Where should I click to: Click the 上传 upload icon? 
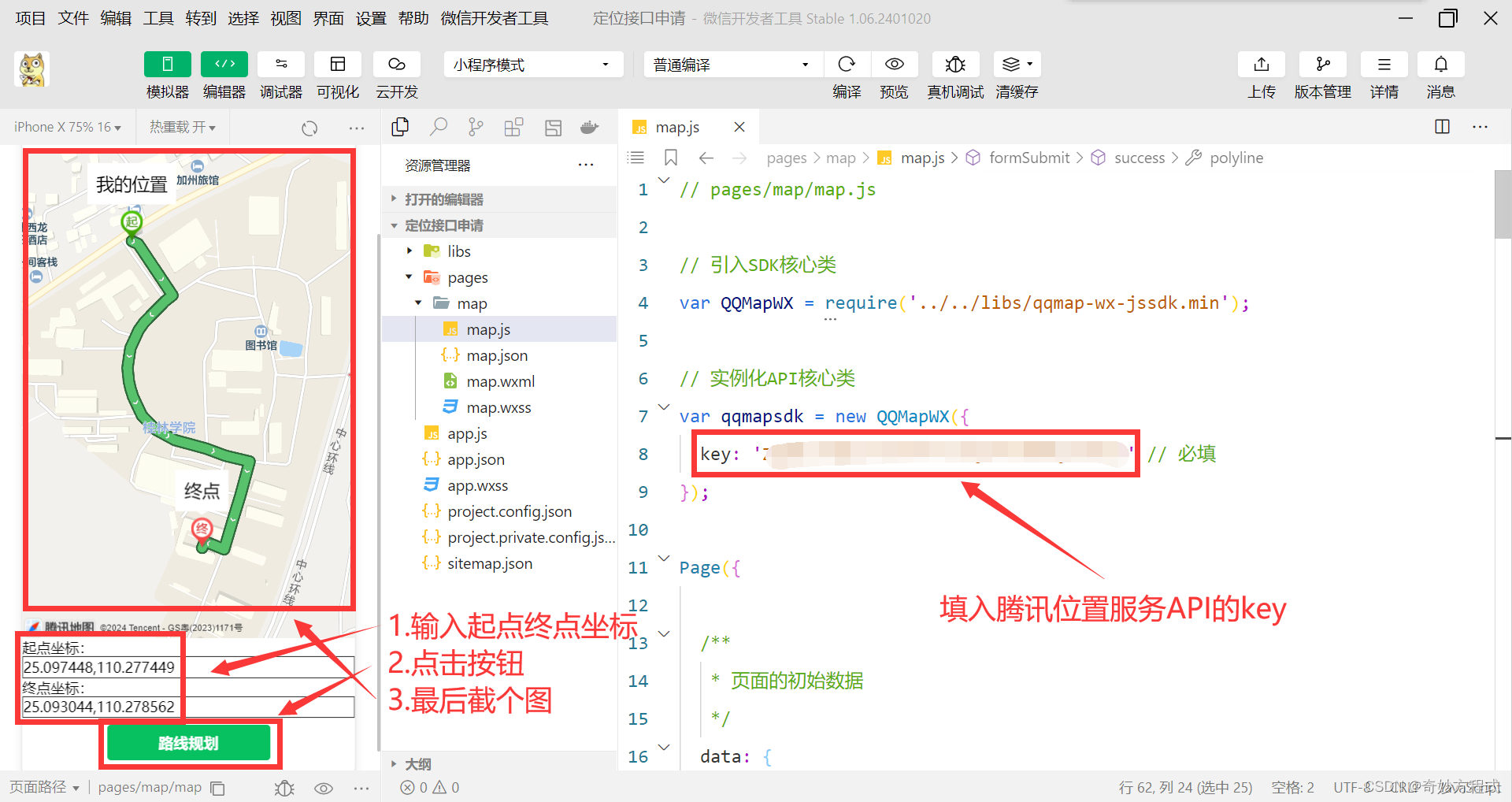(x=1262, y=65)
